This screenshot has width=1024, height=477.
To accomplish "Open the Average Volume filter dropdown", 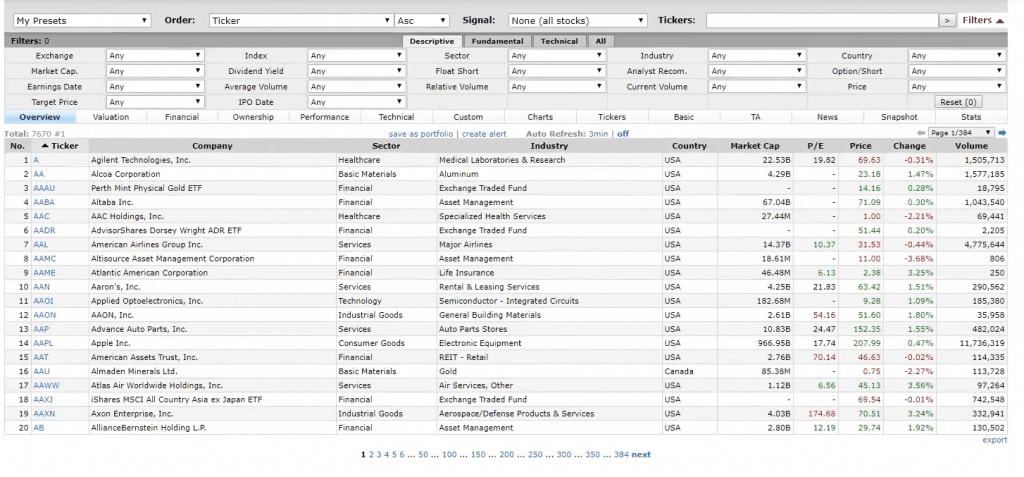I will (x=357, y=87).
